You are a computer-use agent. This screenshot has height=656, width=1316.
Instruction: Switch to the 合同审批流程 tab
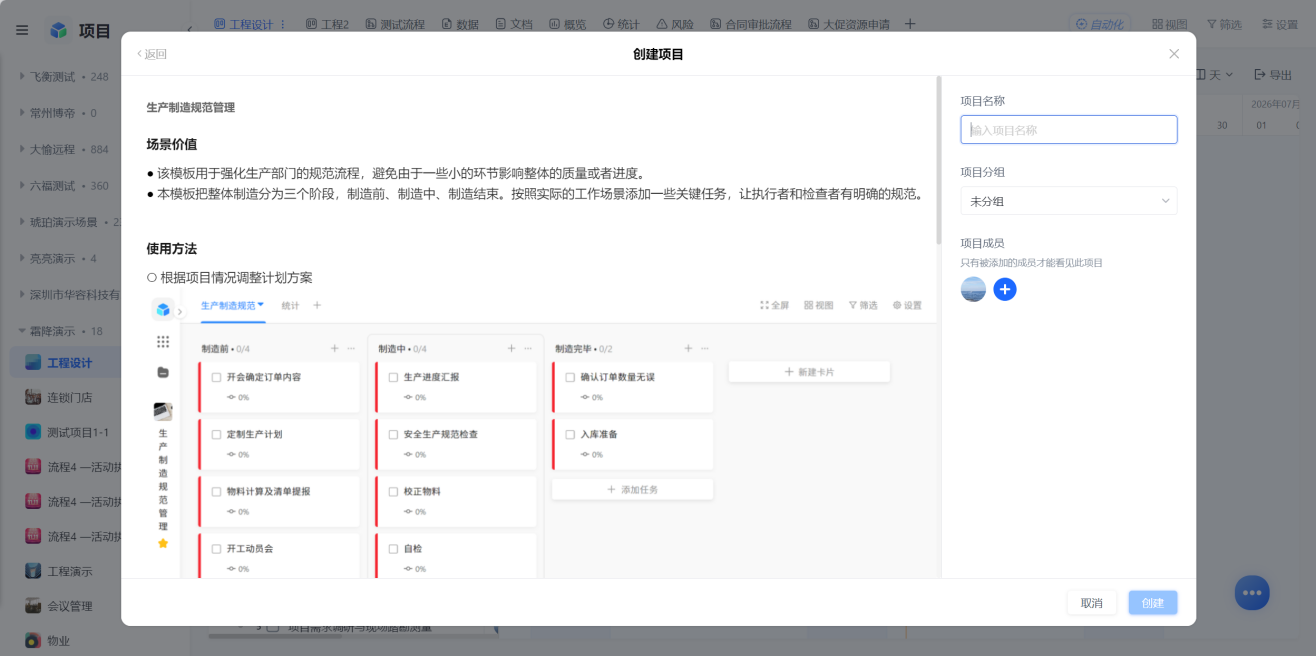[x=751, y=24]
